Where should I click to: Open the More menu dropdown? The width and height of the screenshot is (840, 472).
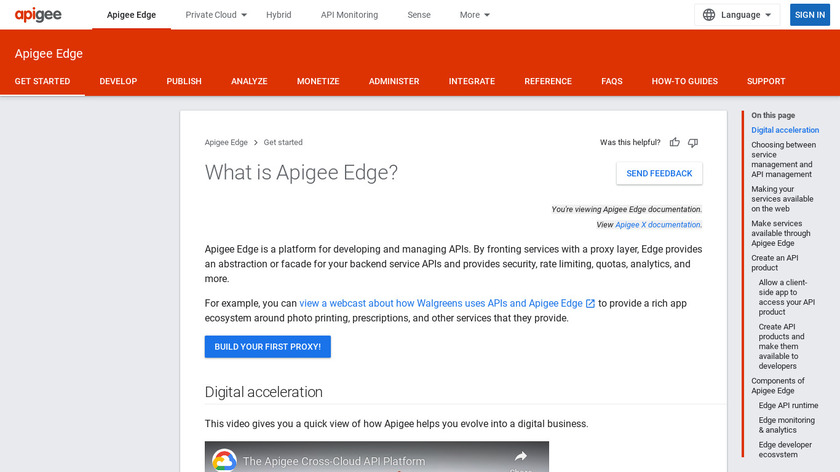coord(475,15)
